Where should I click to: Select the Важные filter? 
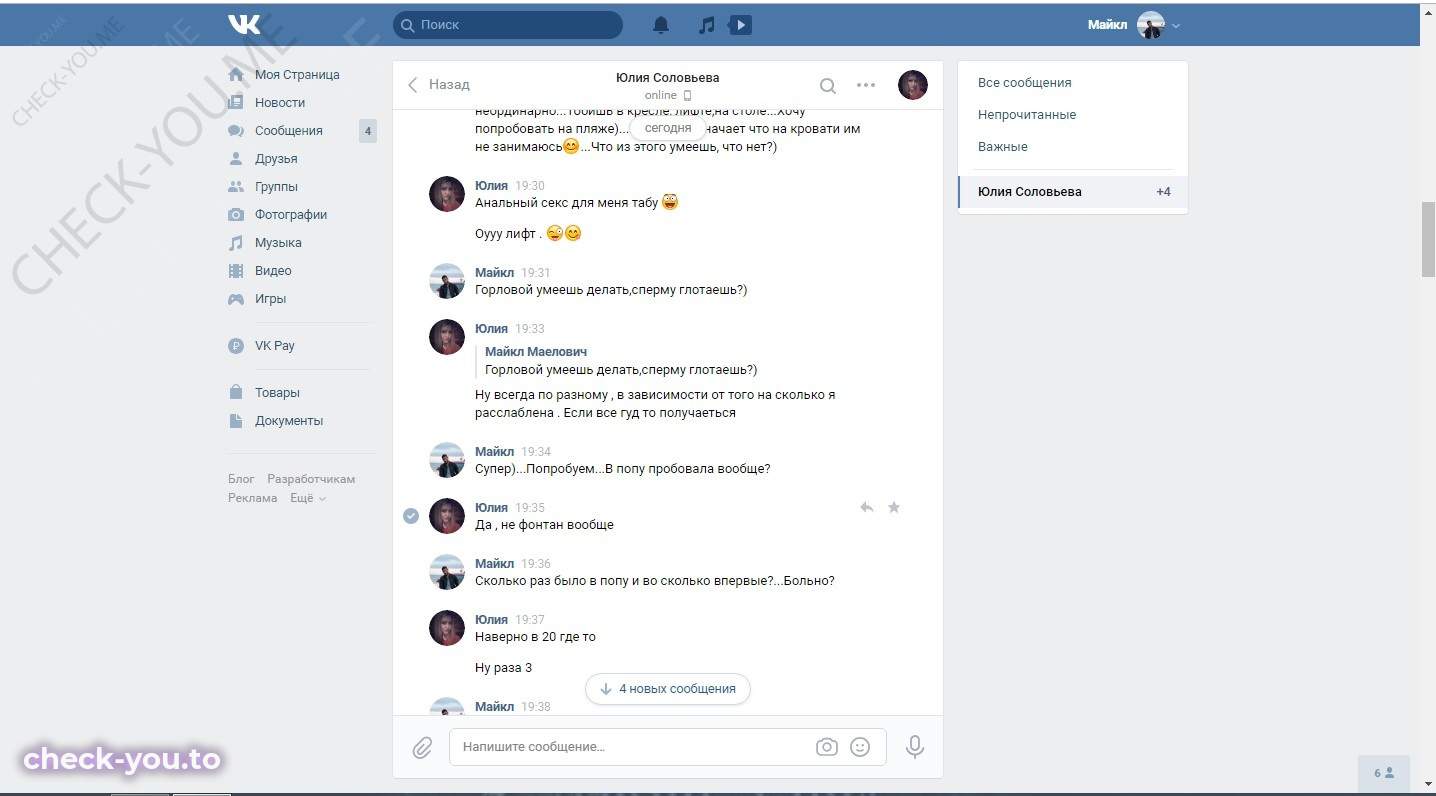1003,147
